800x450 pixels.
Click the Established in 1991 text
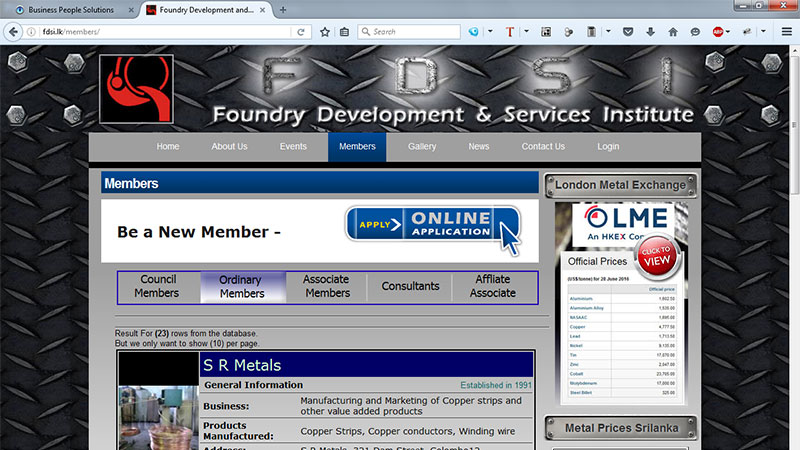pos(496,385)
